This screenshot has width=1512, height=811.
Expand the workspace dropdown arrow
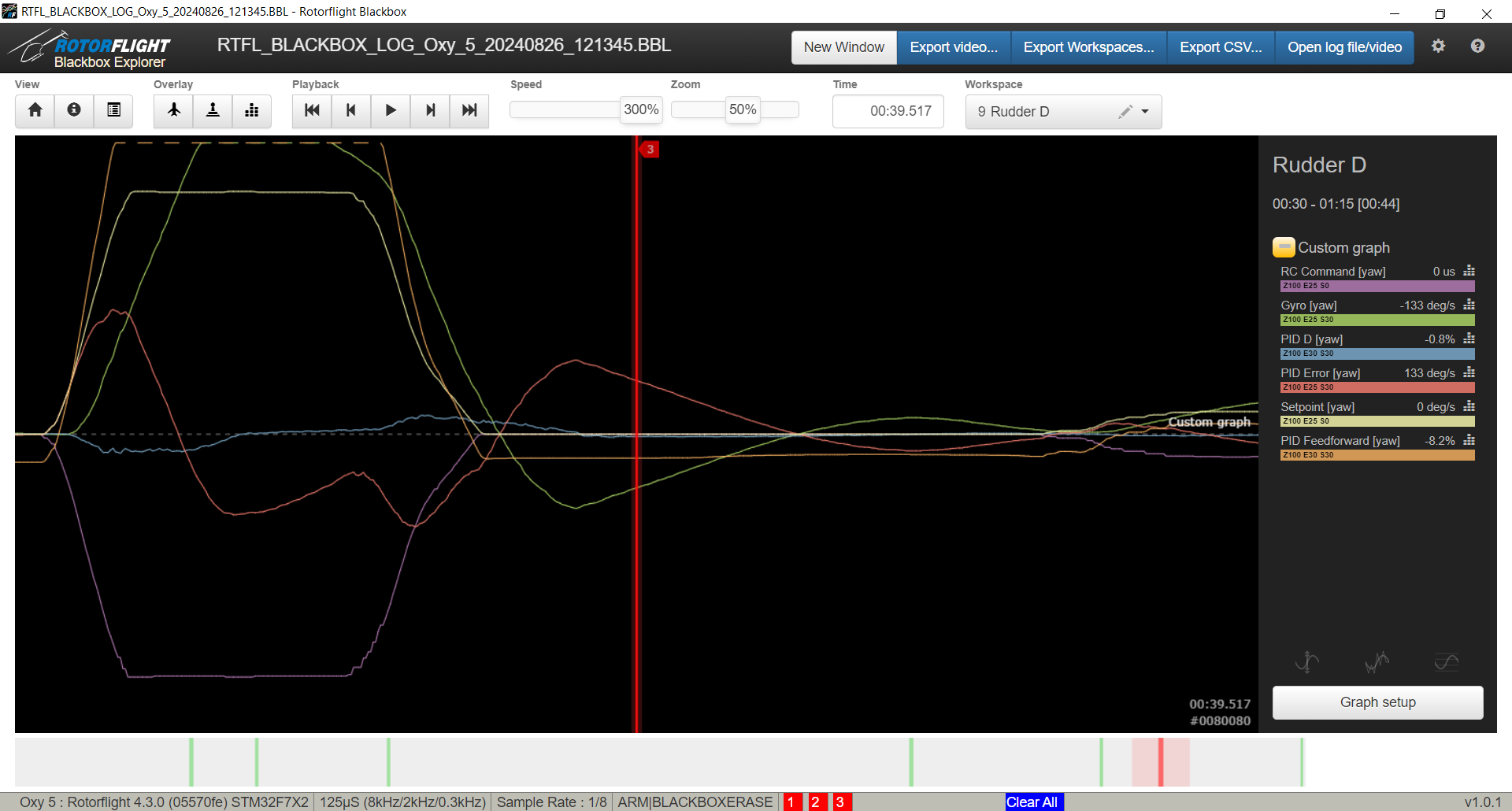pyautogui.click(x=1145, y=112)
